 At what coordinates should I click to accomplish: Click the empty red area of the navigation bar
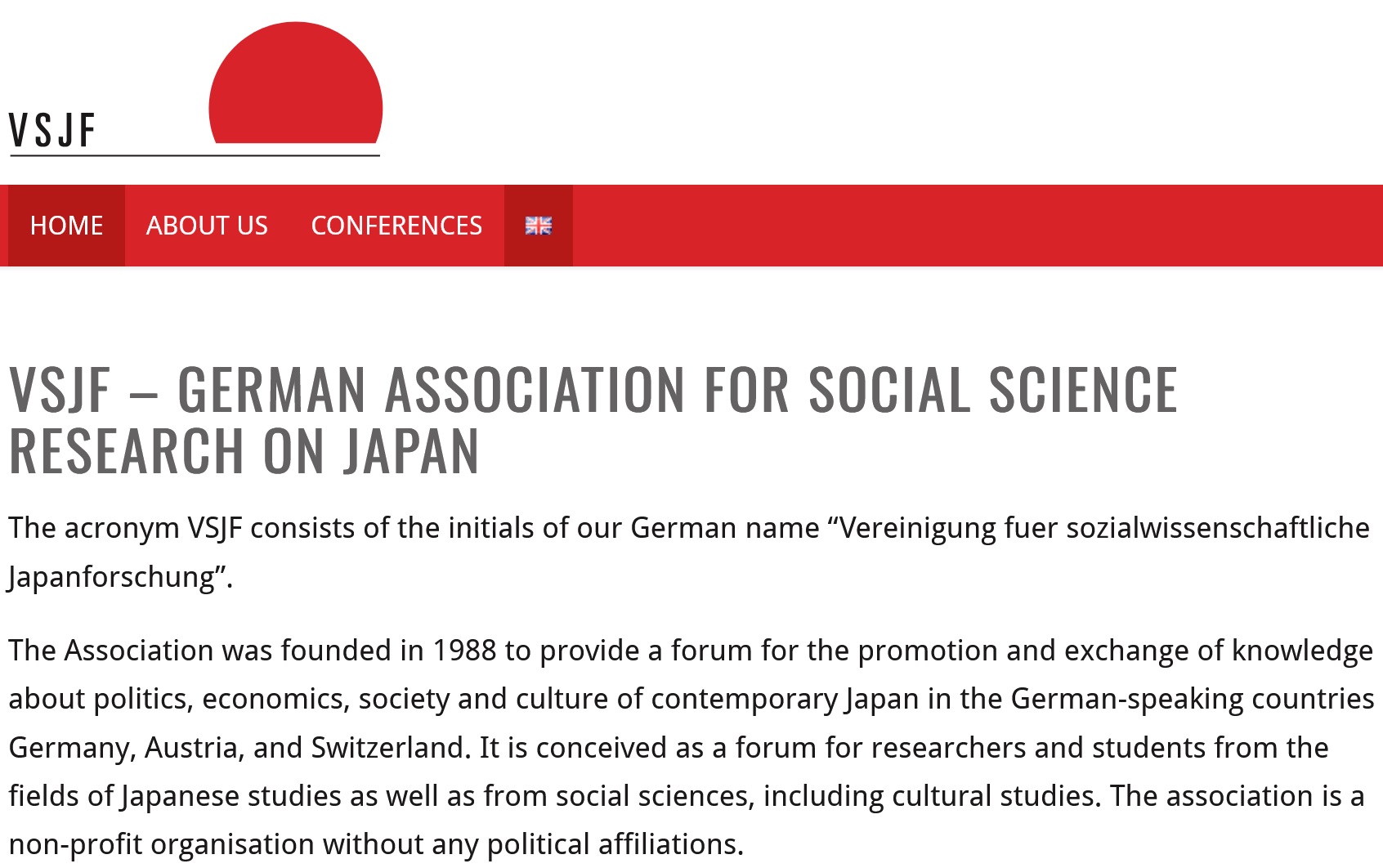[x=977, y=226]
